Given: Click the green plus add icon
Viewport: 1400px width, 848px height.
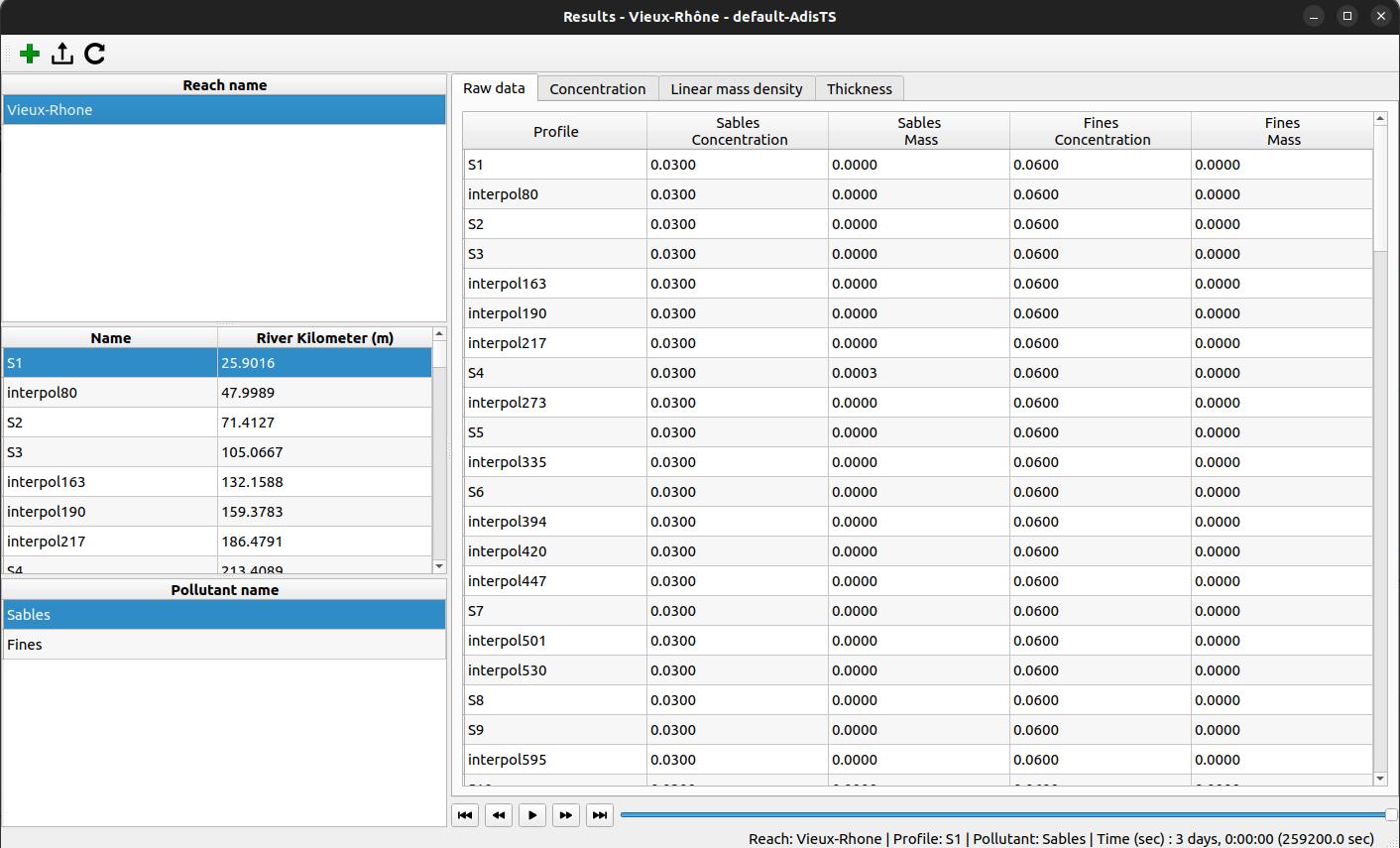Looking at the screenshot, I should click(30, 54).
